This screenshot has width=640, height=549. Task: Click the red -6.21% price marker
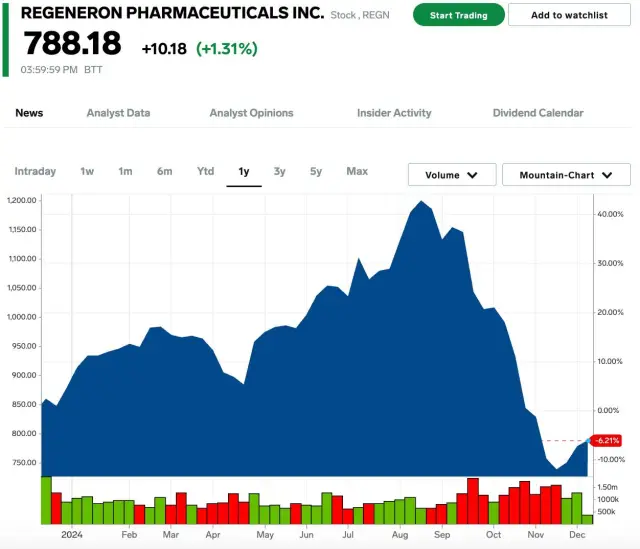606,440
